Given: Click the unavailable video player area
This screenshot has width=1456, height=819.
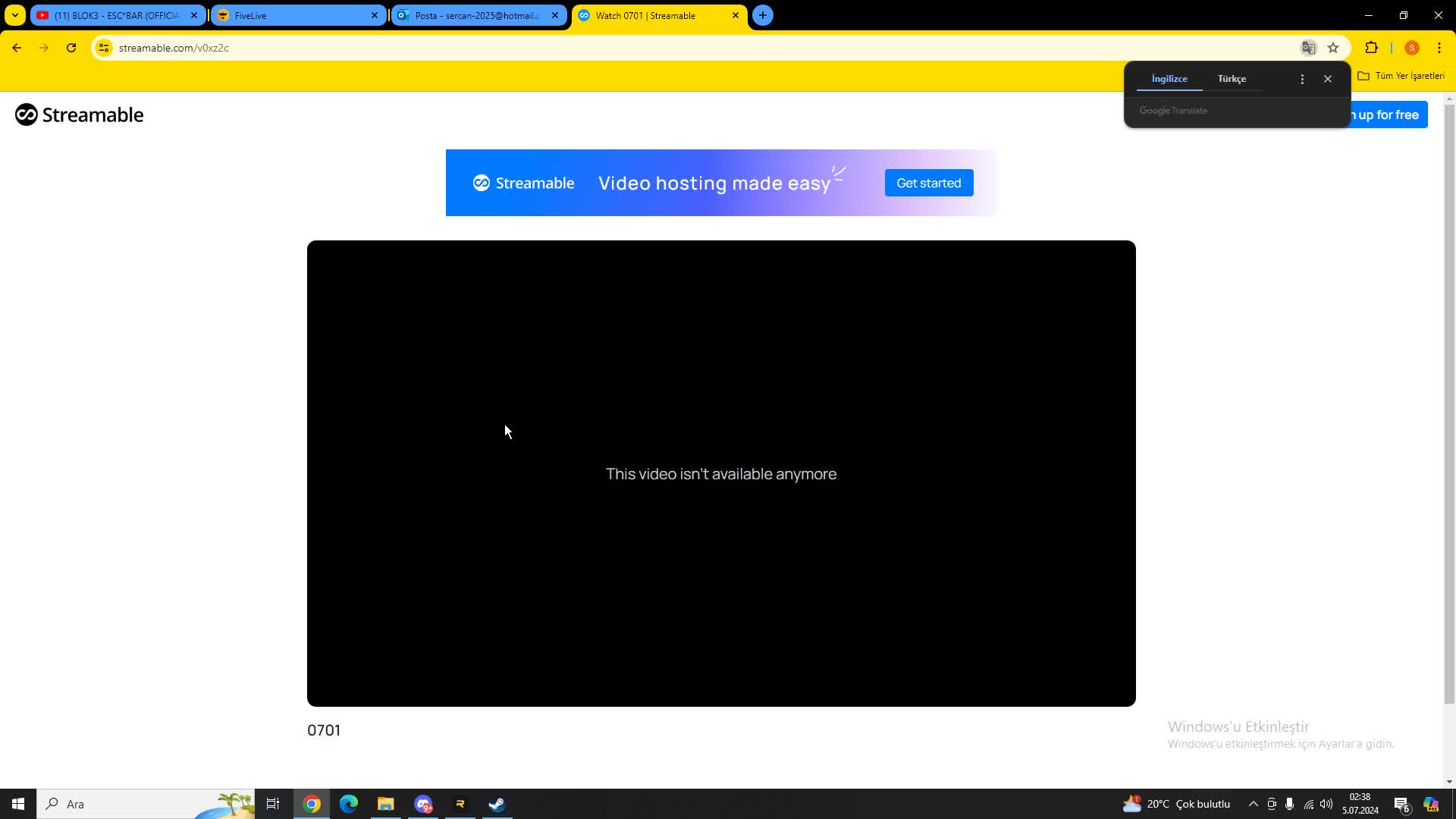Looking at the screenshot, I should [x=721, y=473].
